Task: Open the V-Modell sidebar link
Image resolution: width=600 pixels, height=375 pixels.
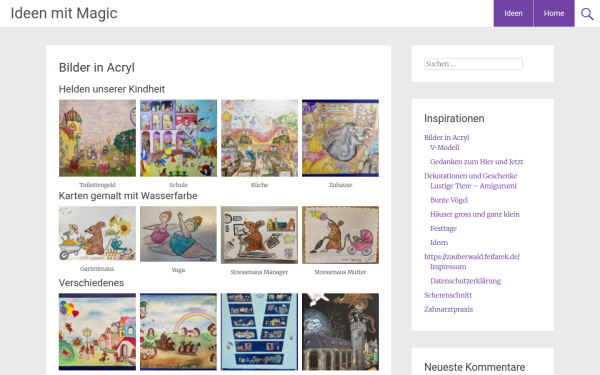Action: pyautogui.click(x=445, y=147)
